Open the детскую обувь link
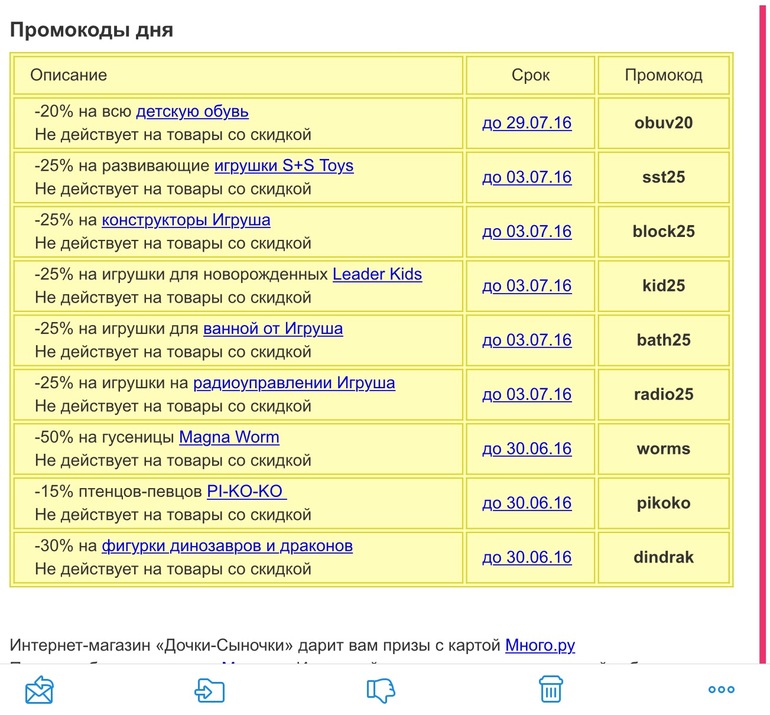This screenshot has height=715, width=770. (192, 111)
